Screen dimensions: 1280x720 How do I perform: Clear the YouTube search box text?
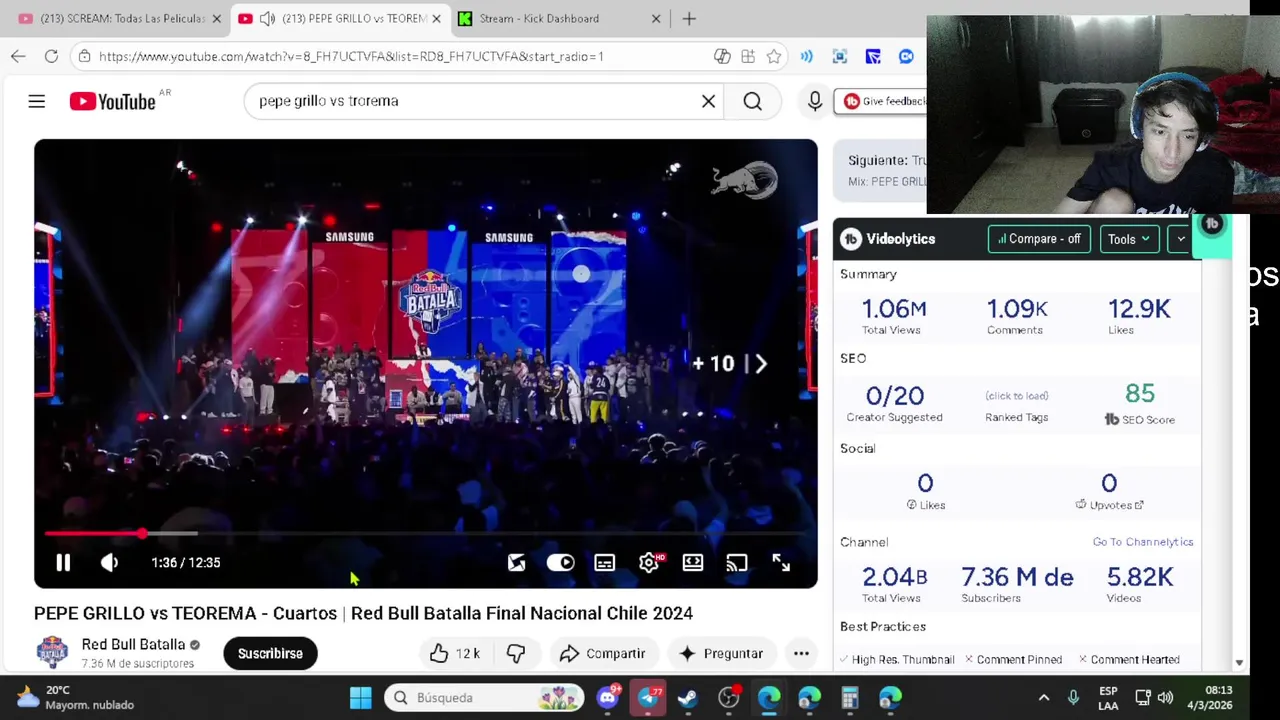click(708, 101)
